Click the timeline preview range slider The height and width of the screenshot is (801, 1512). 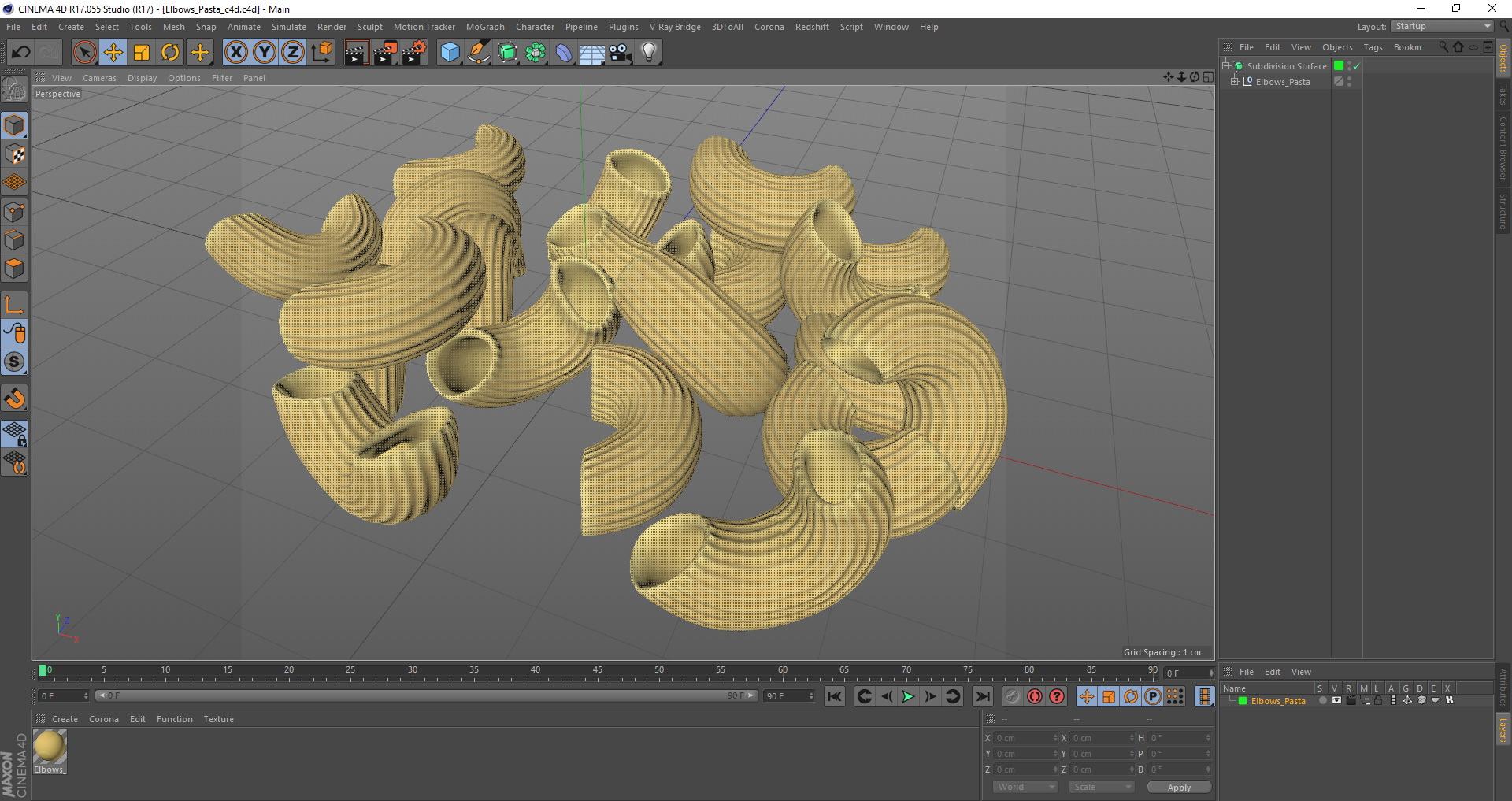[426, 695]
